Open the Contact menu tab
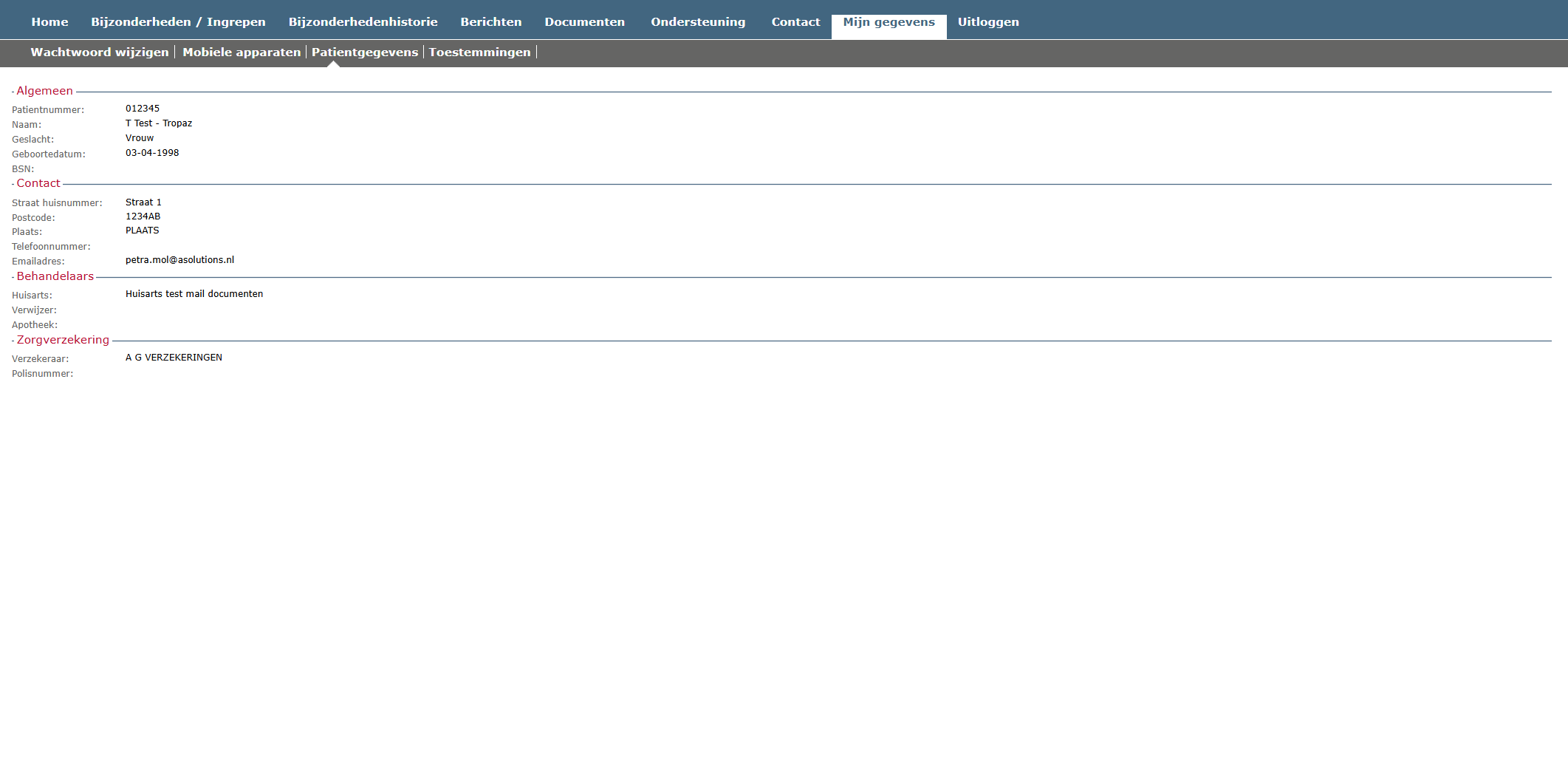1568x778 pixels. (x=795, y=22)
